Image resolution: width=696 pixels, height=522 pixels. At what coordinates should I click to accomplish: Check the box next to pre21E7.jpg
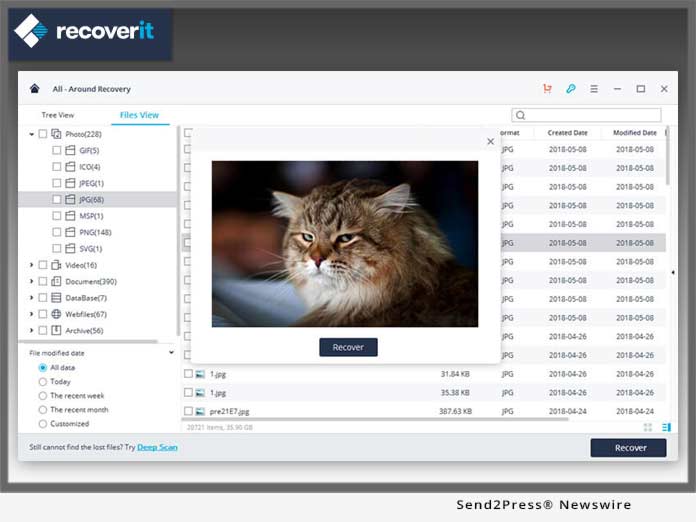pyautogui.click(x=188, y=411)
